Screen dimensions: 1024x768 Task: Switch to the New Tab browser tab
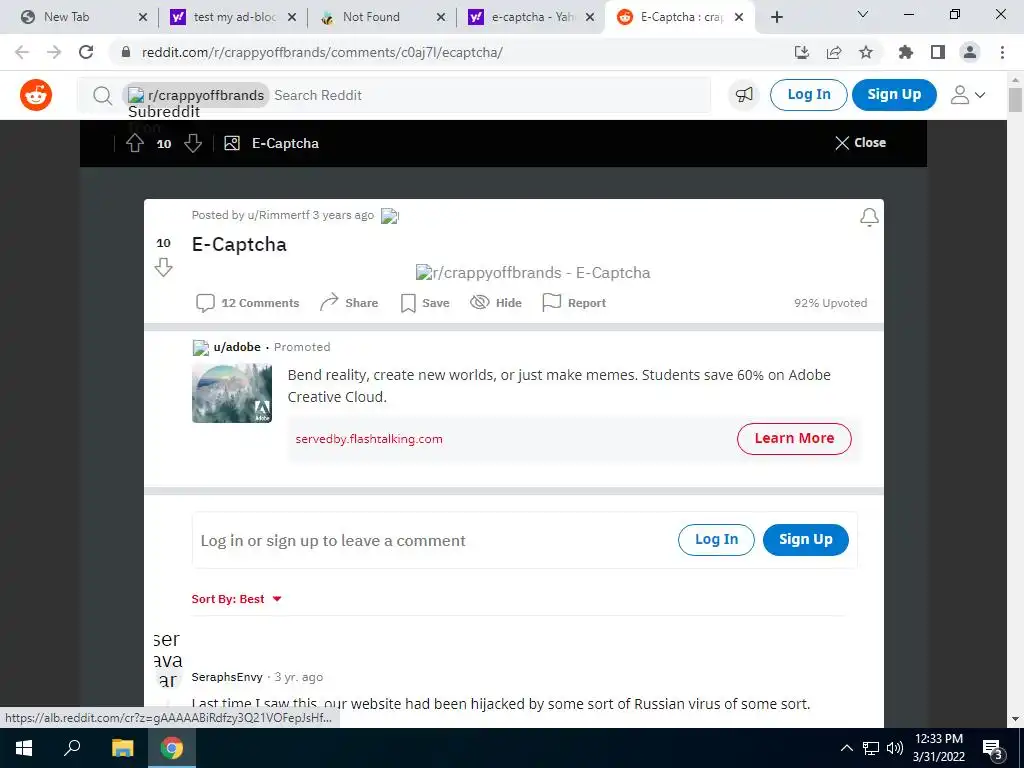click(x=82, y=17)
